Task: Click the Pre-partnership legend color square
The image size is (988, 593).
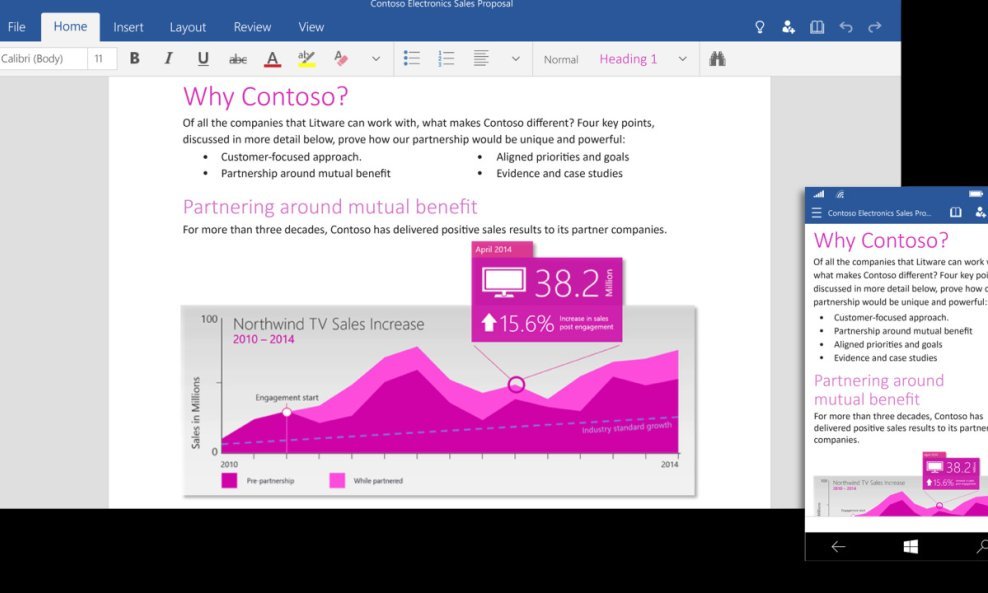Action: pyautogui.click(x=229, y=480)
